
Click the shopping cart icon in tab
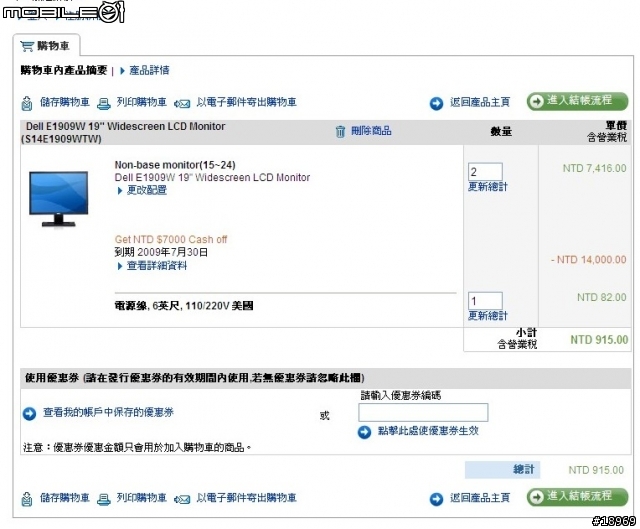click(x=27, y=46)
